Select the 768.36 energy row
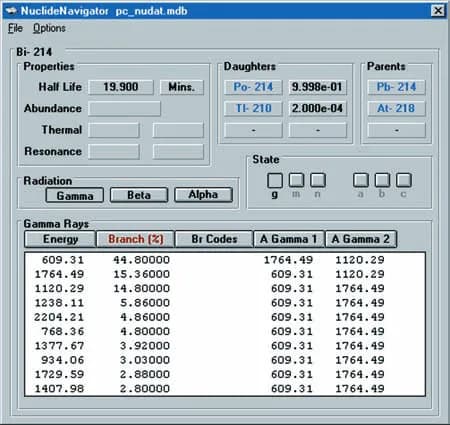 pos(225,331)
